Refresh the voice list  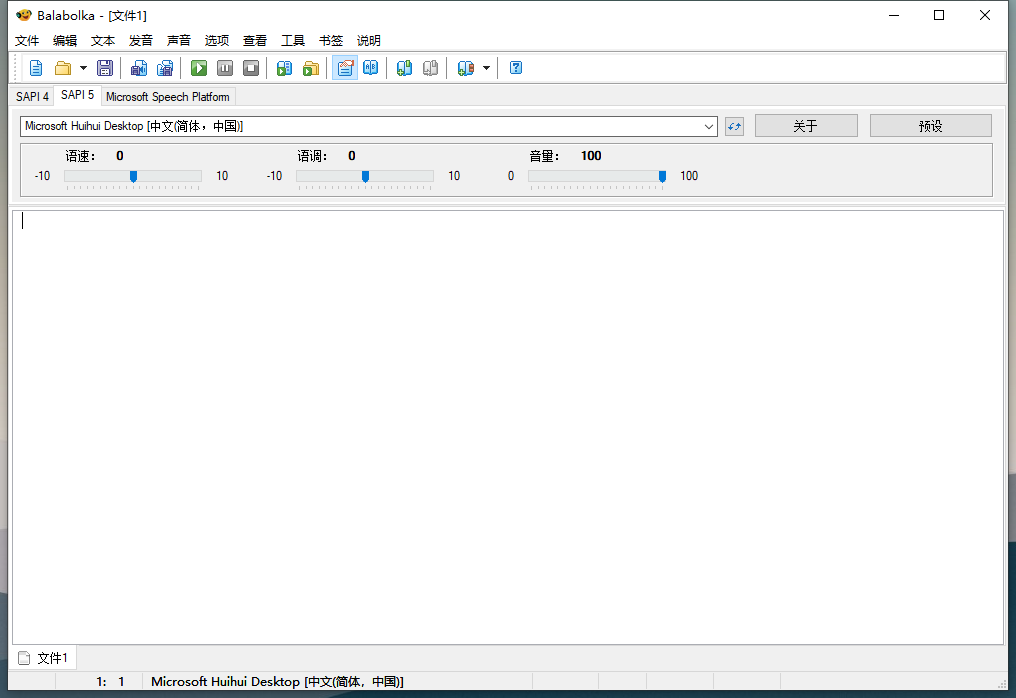734,126
